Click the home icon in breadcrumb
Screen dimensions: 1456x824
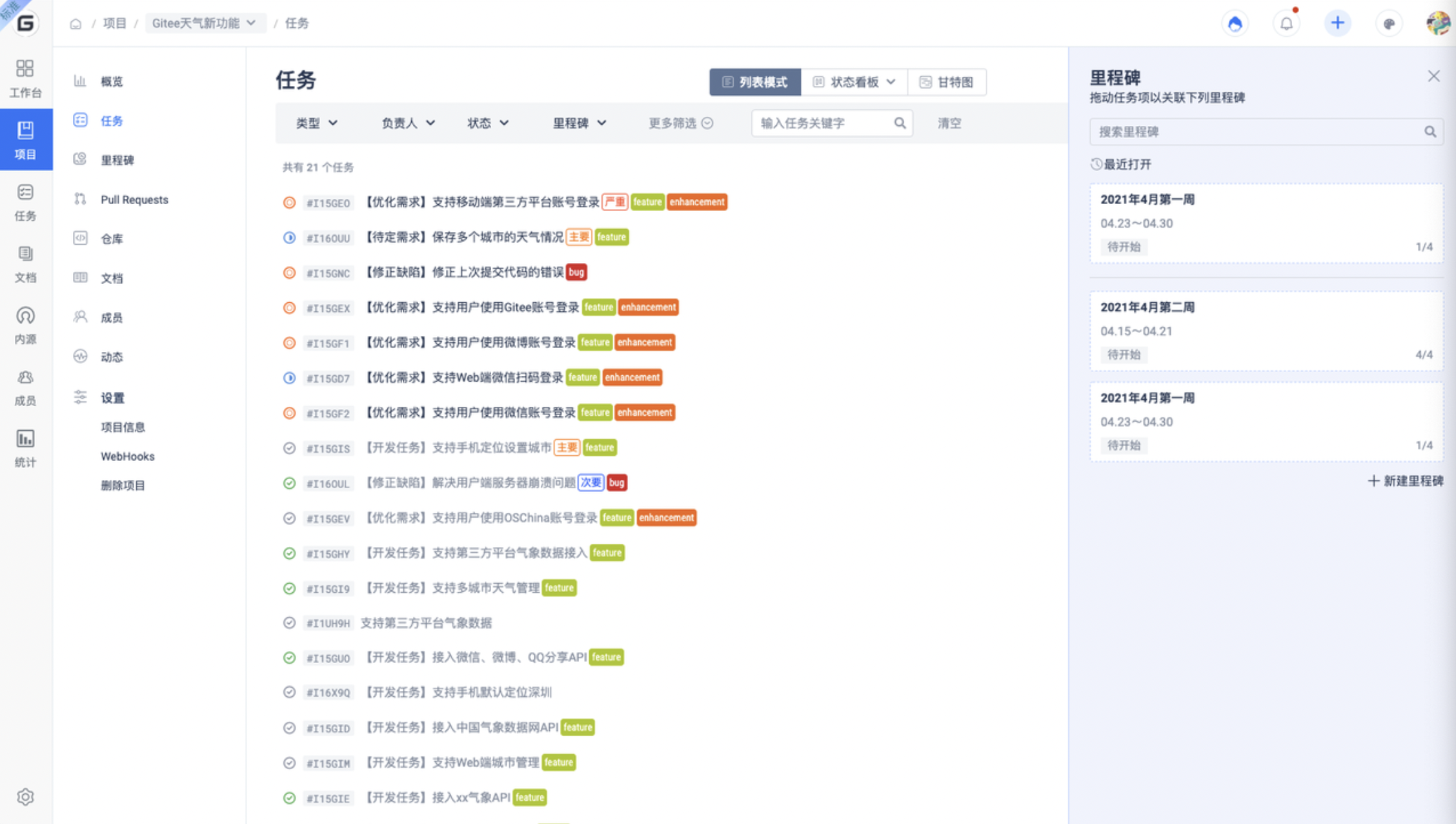click(76, 24)
